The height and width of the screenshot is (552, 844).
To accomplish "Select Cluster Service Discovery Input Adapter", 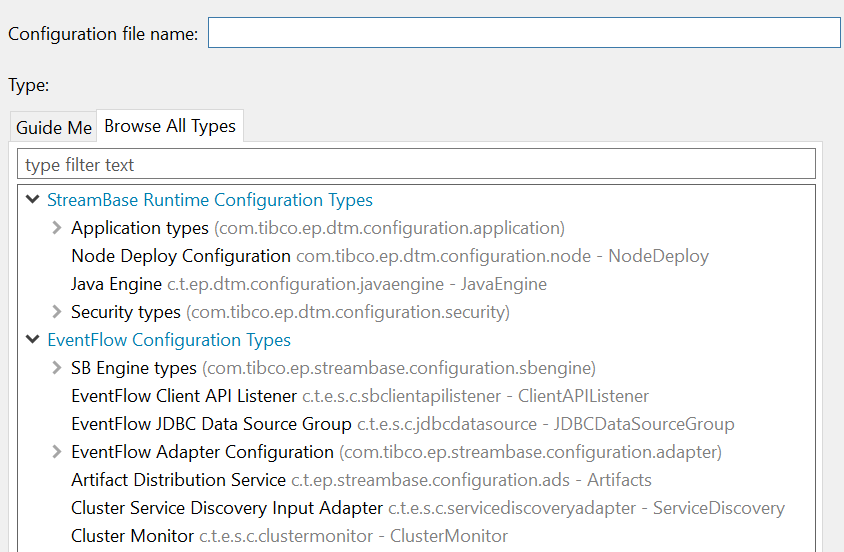I will (227, 508).
